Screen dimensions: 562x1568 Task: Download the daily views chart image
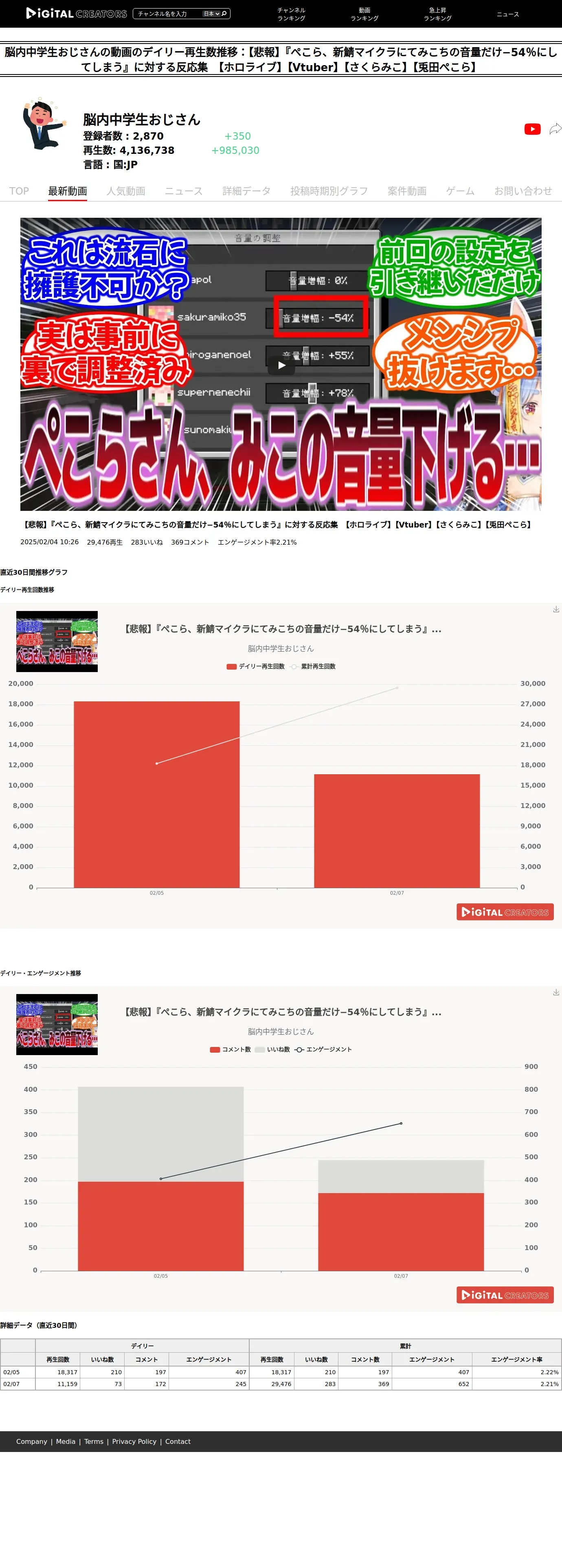[556, 609]
